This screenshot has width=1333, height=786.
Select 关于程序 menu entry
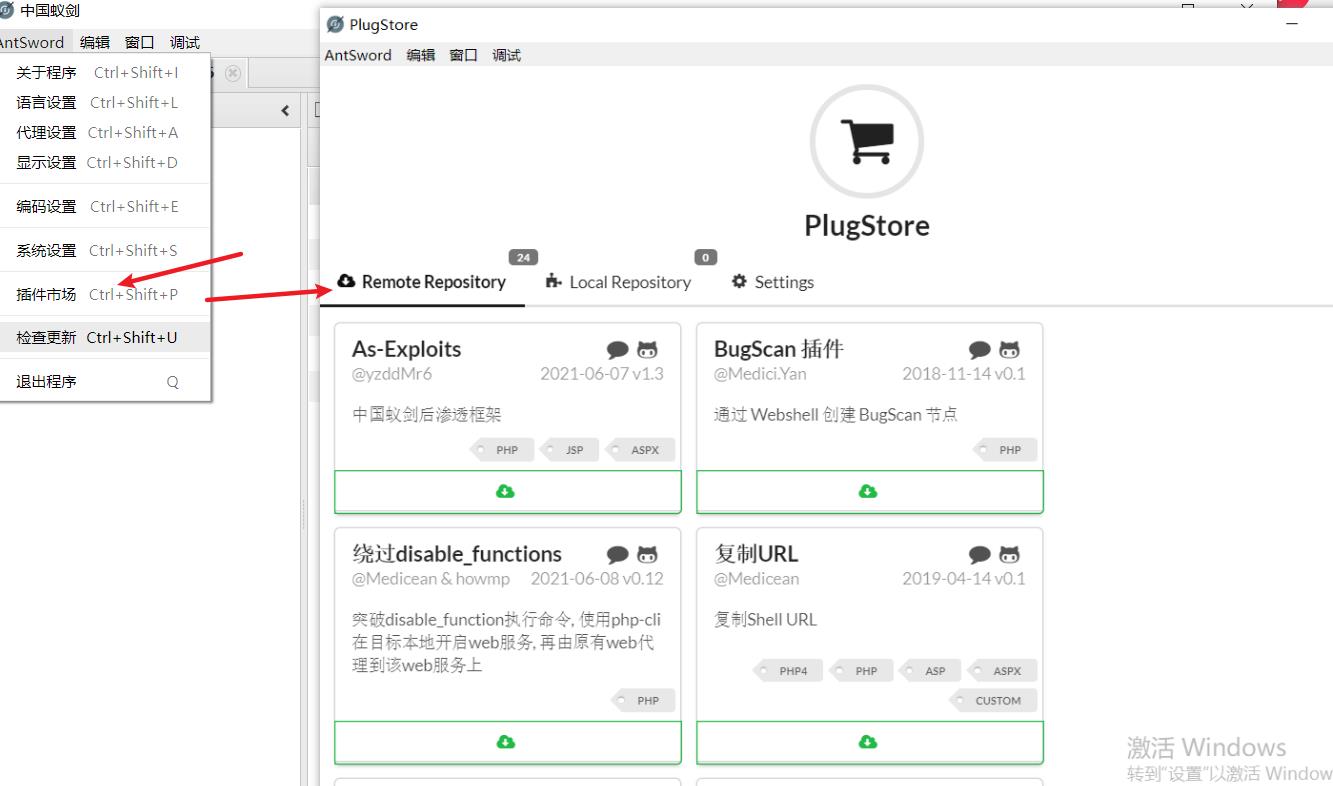(x=105, y=72)
